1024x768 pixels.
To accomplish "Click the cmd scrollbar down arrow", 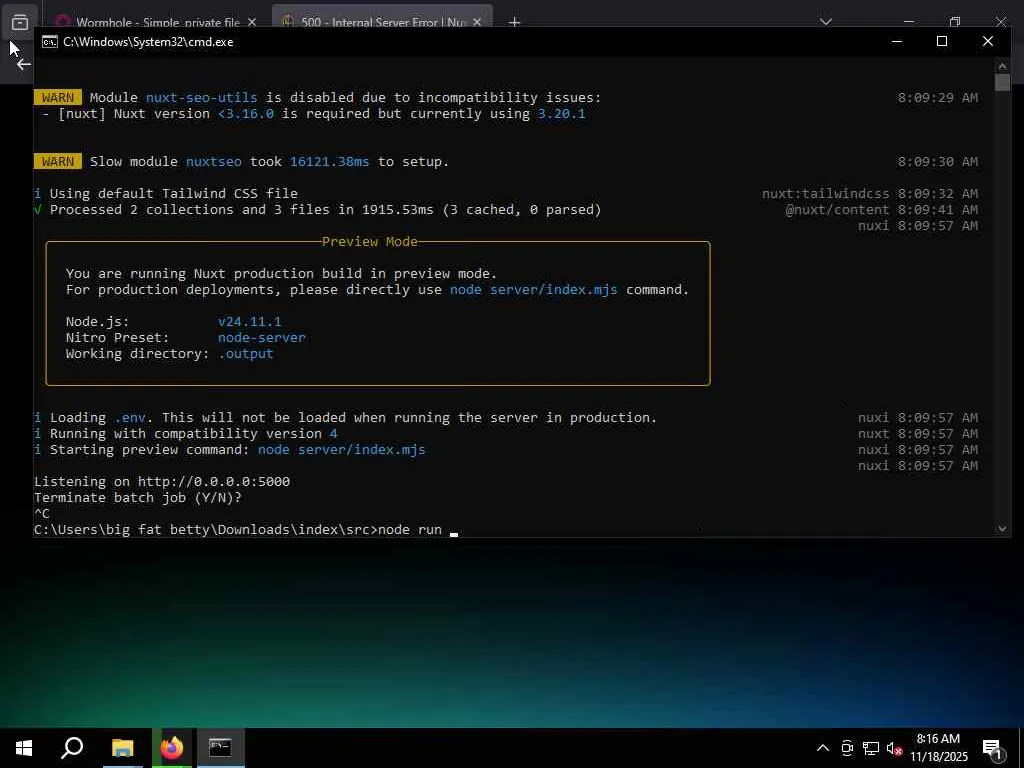I will (x=1002, y=529).
